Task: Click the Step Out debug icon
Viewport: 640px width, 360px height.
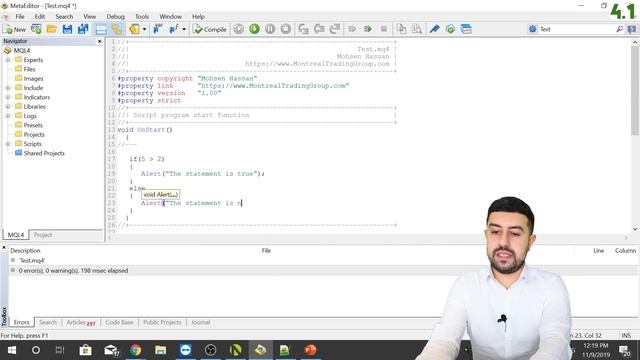Action: tap(335, 29)
